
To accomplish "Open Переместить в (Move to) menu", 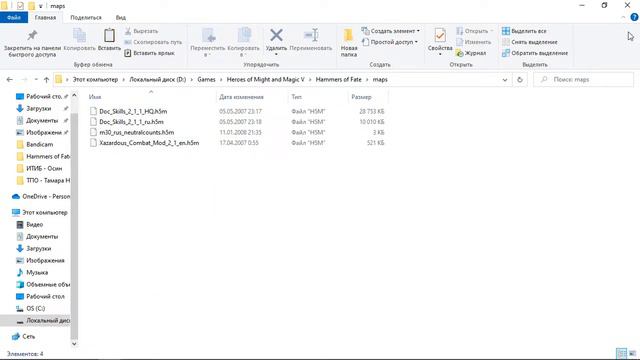I will click(x=207, y=42).
